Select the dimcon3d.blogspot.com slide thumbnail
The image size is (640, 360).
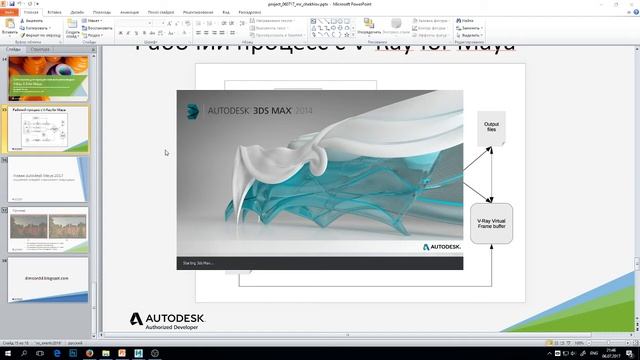pos(48,280)
